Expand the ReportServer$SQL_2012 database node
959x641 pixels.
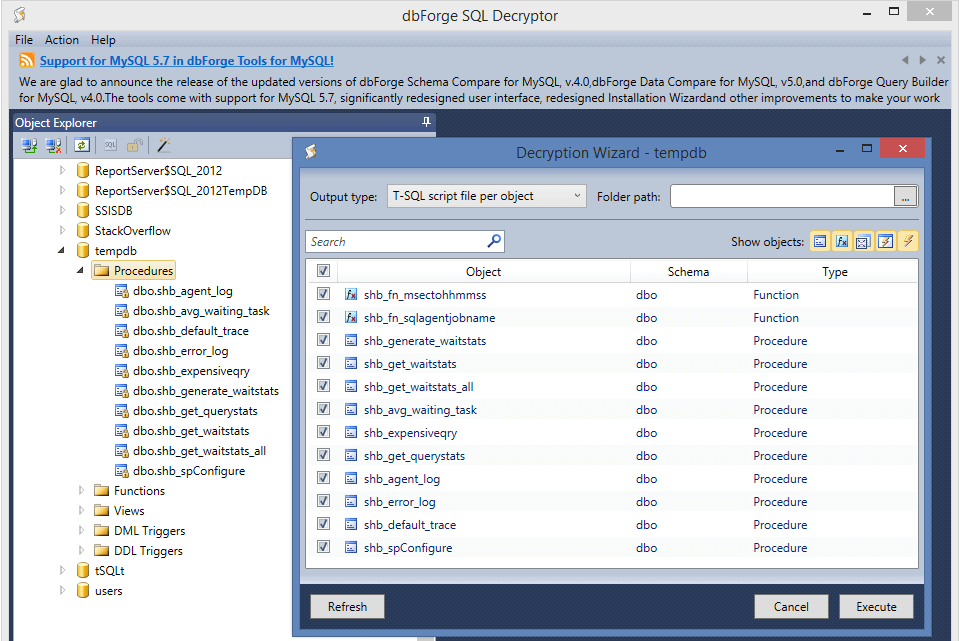click(x=62, y=171)
